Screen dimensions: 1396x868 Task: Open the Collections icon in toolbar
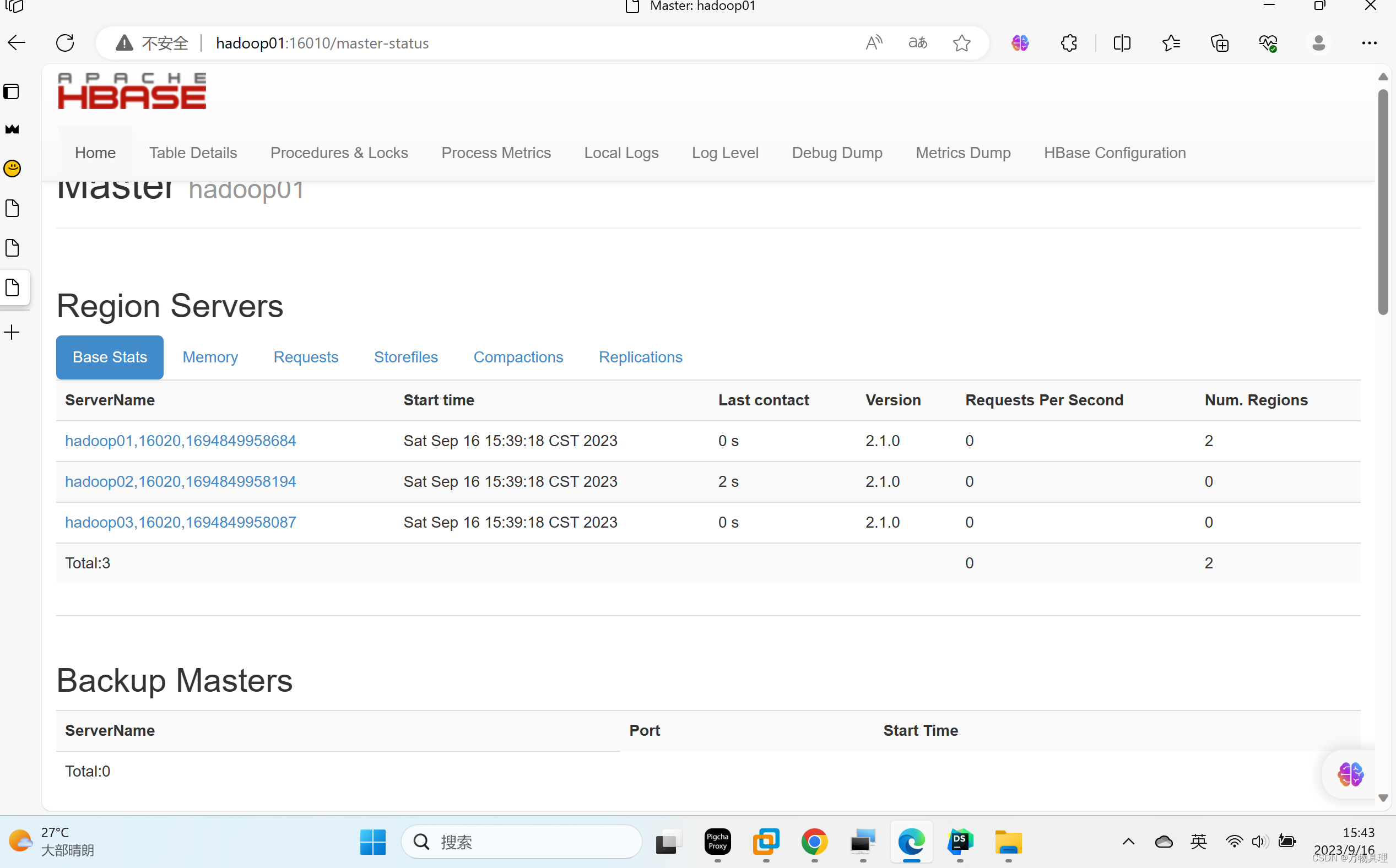click(1219, 42)
